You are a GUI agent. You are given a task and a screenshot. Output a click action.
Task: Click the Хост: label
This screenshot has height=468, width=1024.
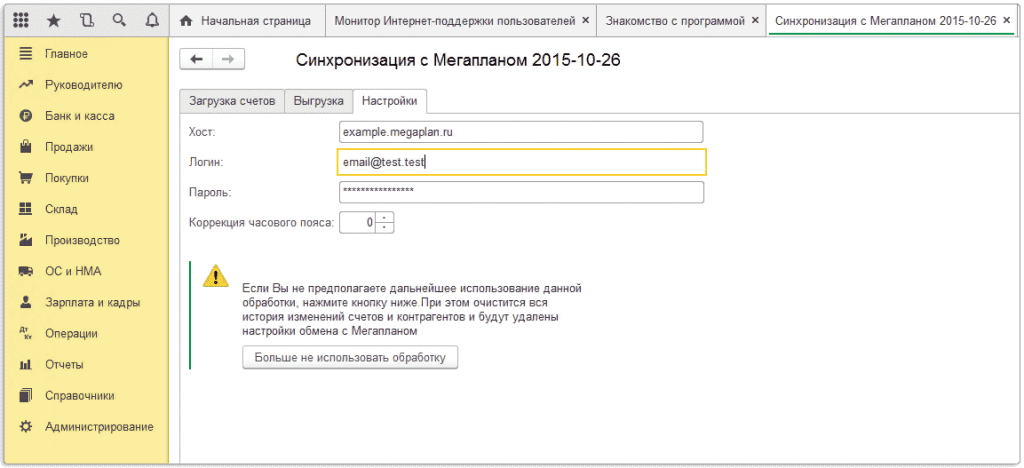click(202, 133)
